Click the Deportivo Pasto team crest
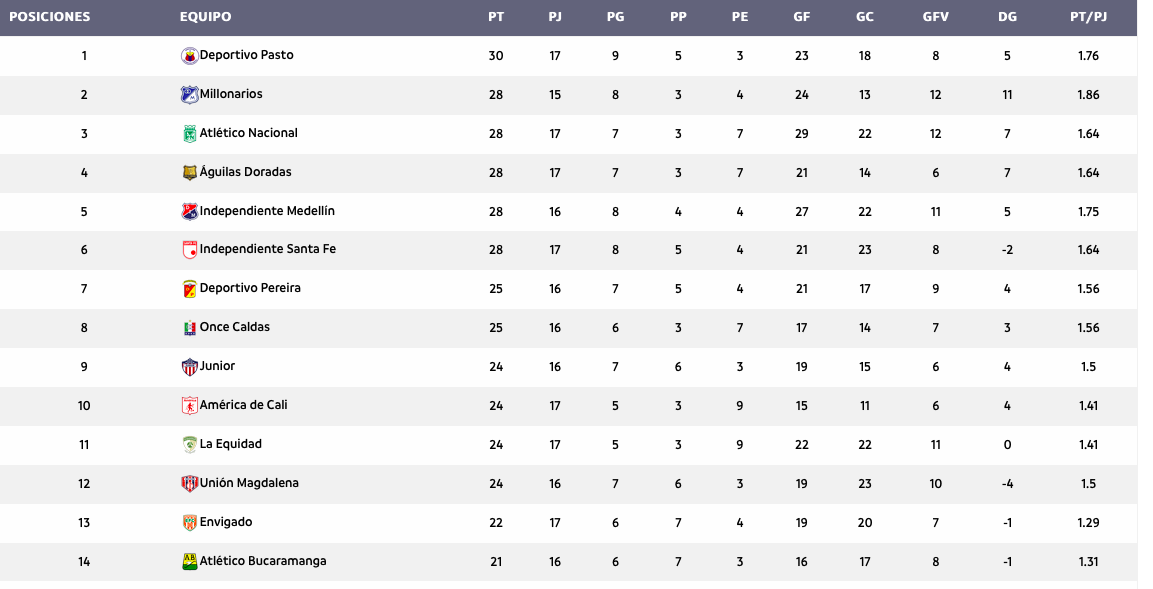1153x589 pixels. pyautogui.click(x=189, y=56)
